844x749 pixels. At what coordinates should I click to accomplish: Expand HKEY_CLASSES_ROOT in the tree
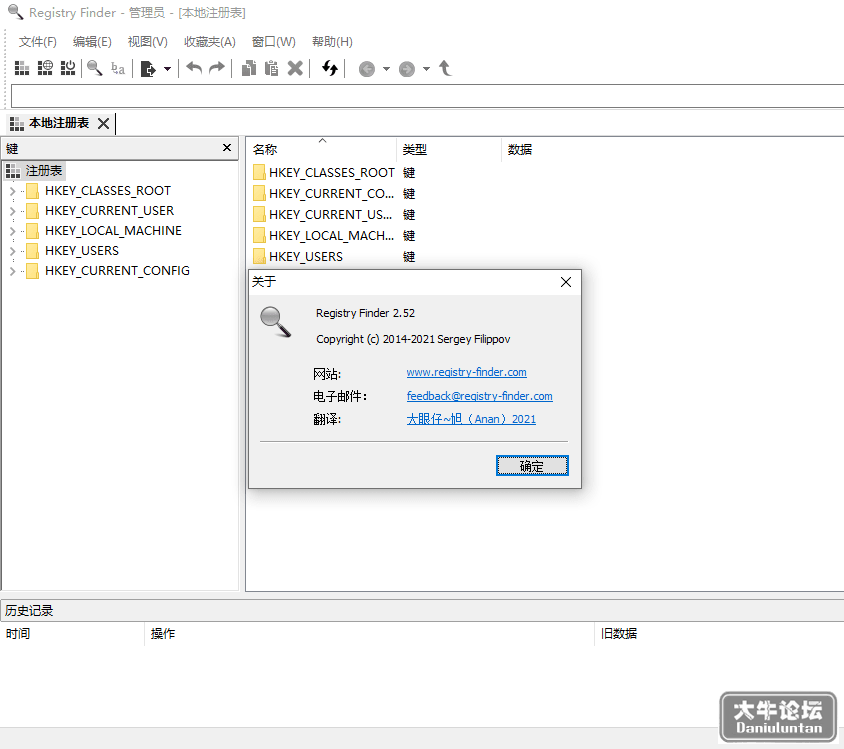click(12, 191)
